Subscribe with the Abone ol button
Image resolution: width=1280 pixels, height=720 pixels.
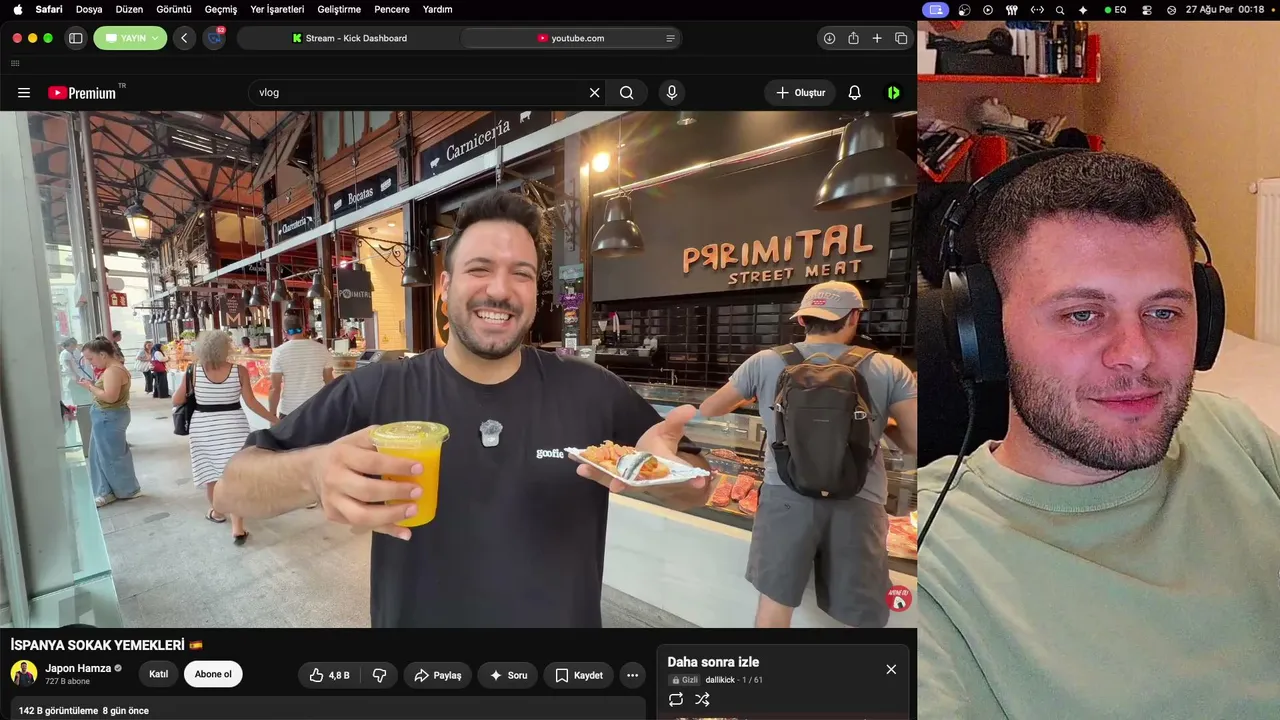213,674
